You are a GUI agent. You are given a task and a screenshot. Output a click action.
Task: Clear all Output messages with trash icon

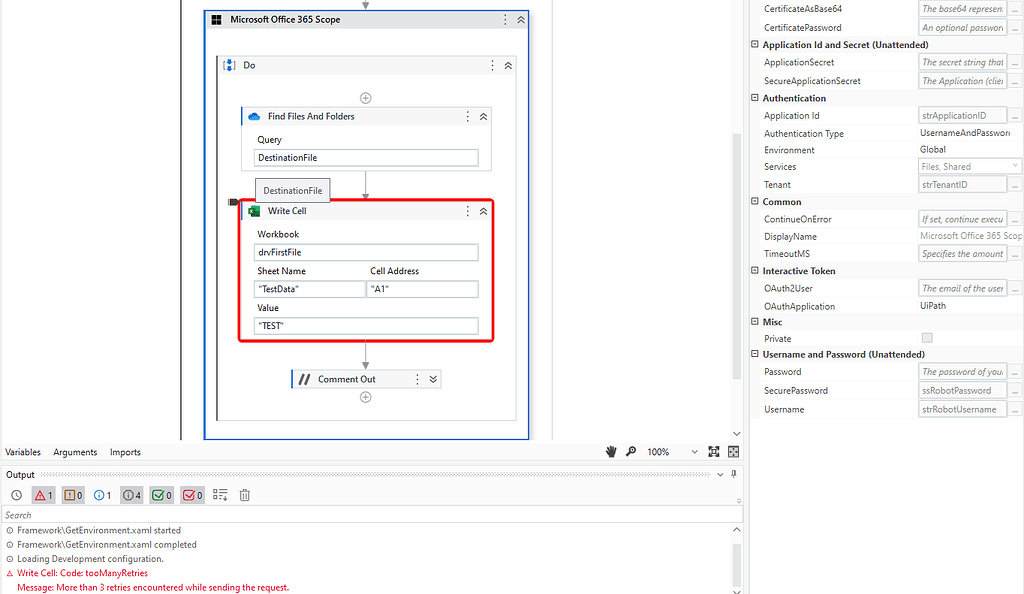244,495
